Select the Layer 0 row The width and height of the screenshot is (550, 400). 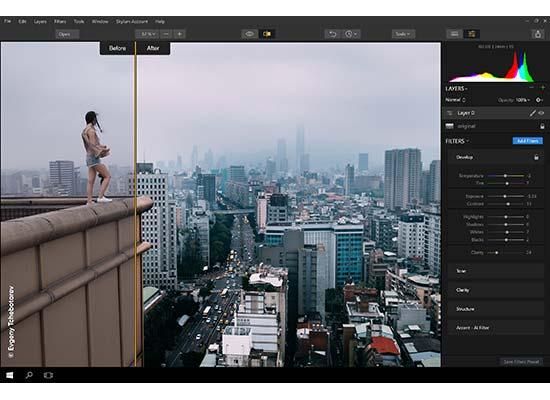495,113
